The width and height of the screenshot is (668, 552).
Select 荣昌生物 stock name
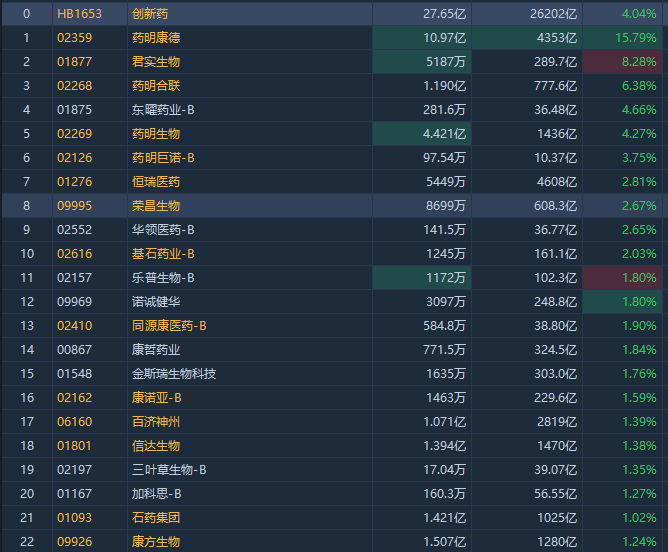(156, 206)
